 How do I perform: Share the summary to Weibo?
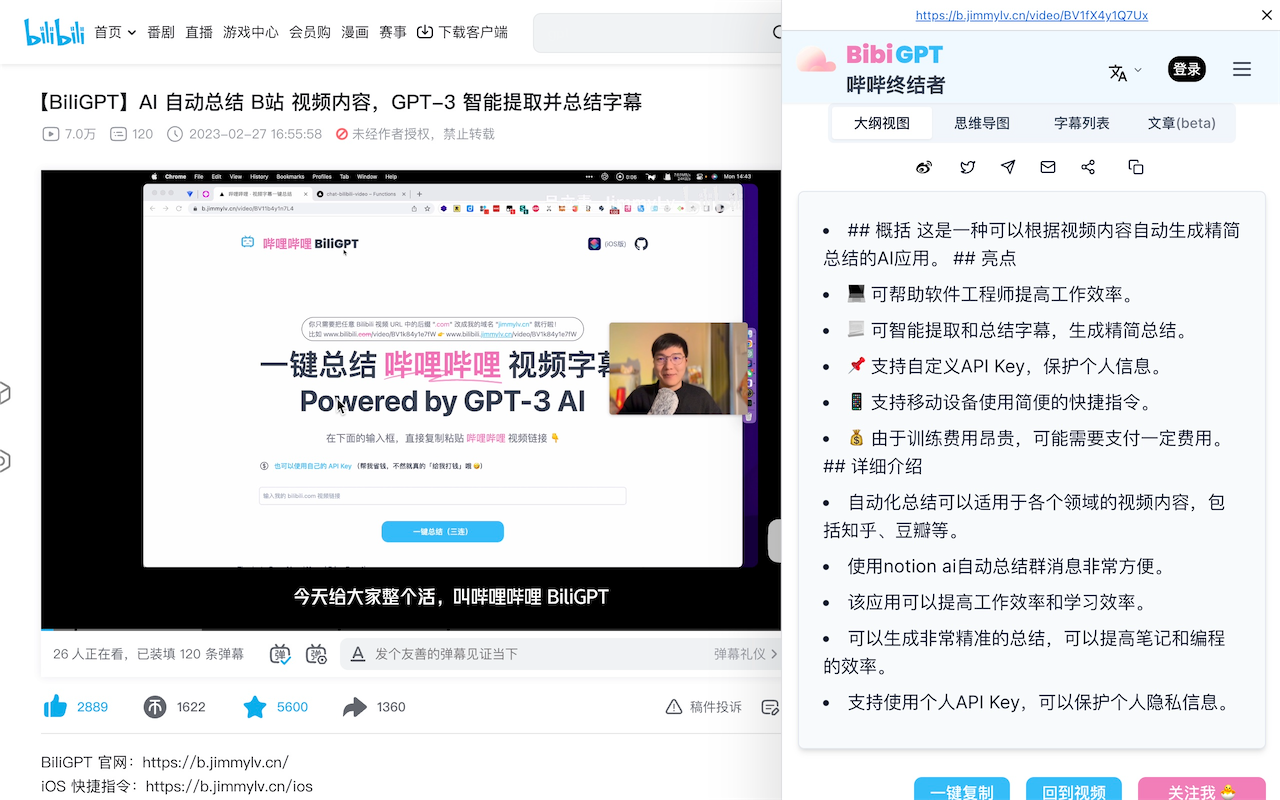coord(924,167)
